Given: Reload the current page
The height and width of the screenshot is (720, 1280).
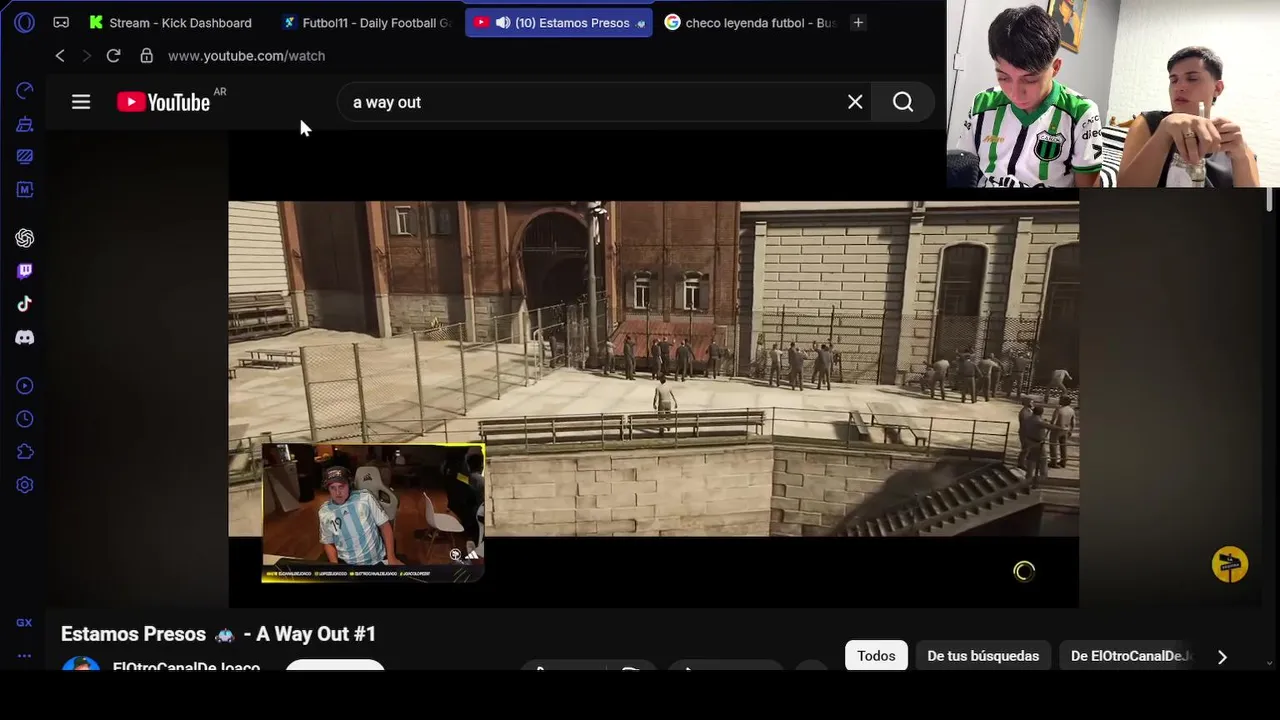Looking at the screenshot, I should 113,56.
